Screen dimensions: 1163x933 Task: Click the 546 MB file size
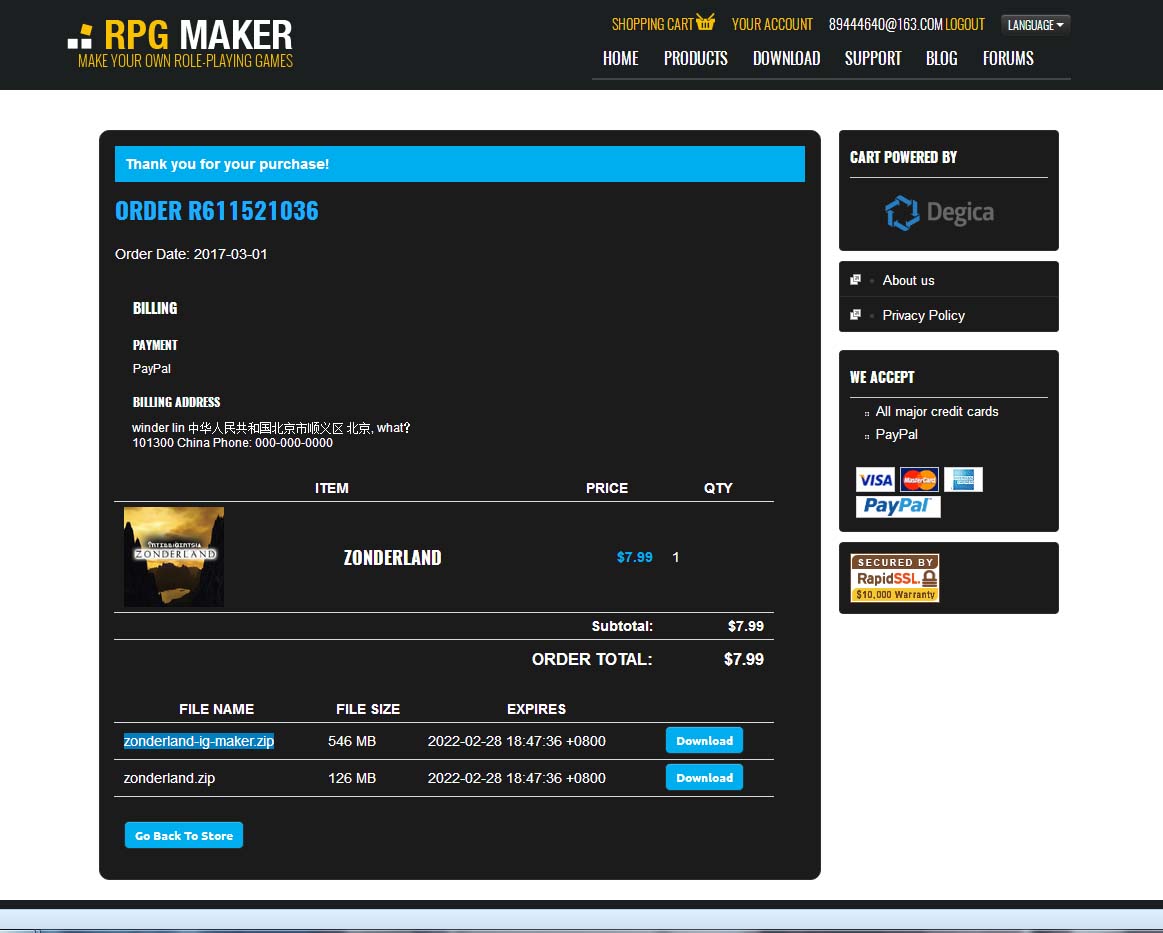352,741
